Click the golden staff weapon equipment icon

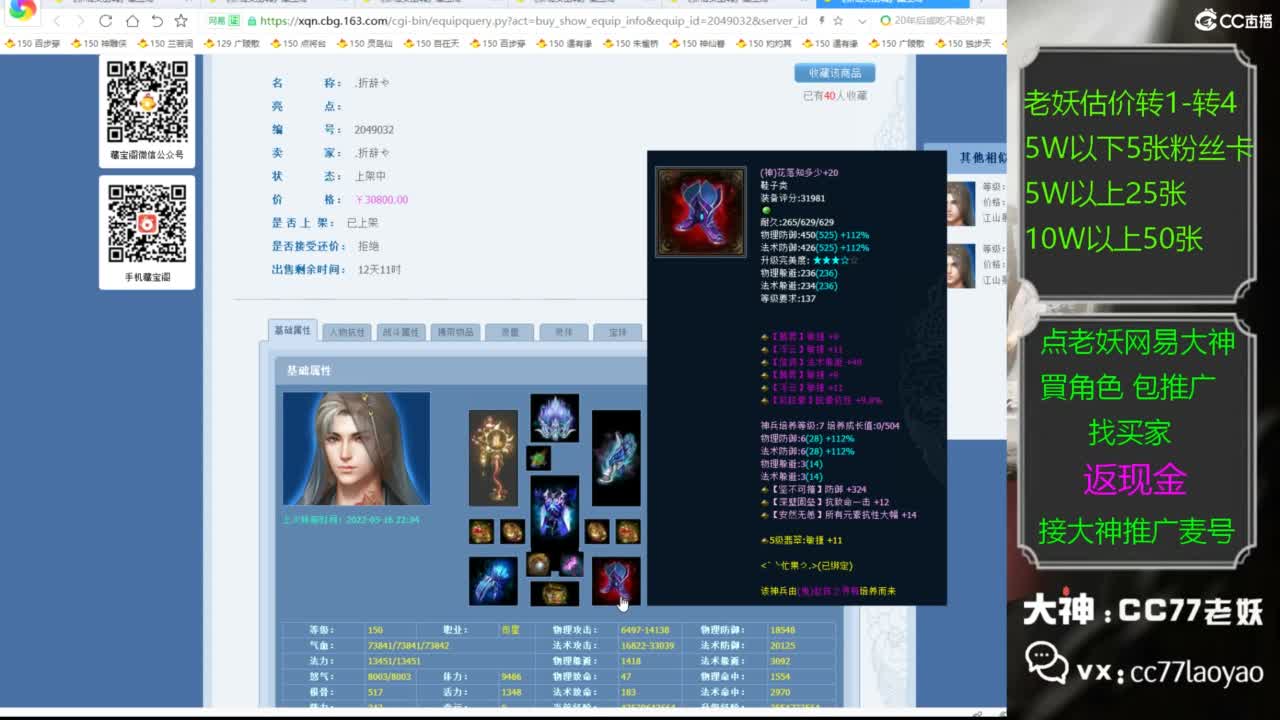pos(493,458)
